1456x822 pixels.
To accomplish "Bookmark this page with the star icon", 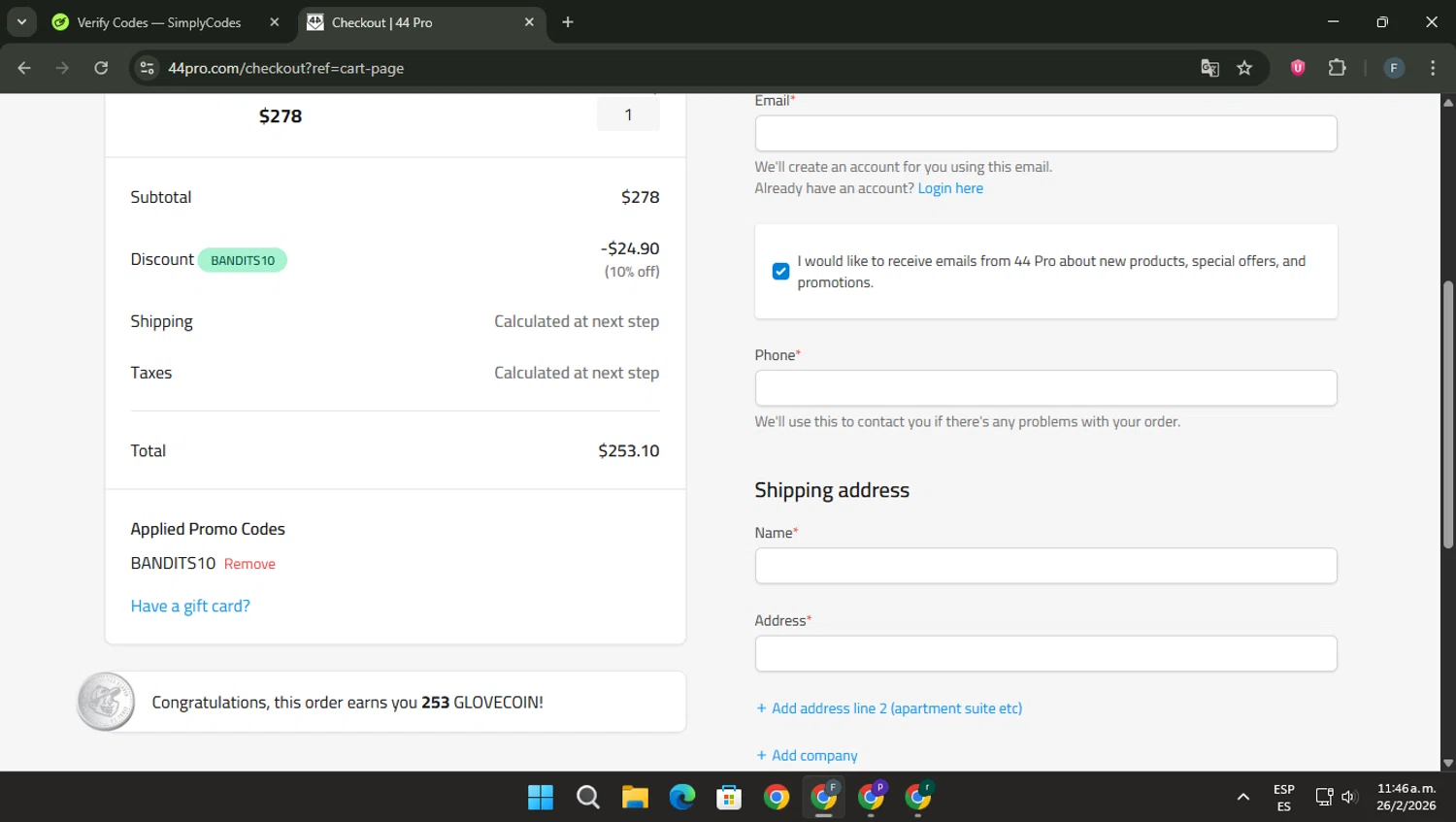I will 1244,68.
